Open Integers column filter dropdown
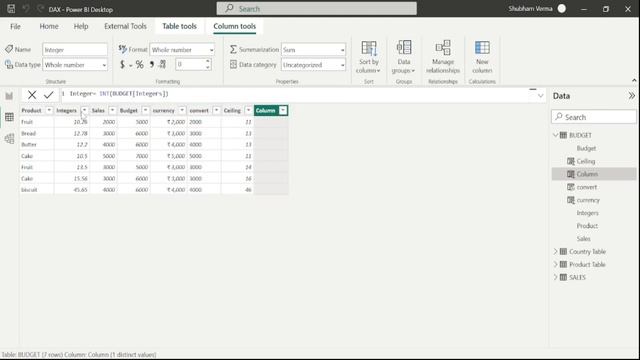Image resolution: width=640 pixels, height=360 pixels. point(84,110)
